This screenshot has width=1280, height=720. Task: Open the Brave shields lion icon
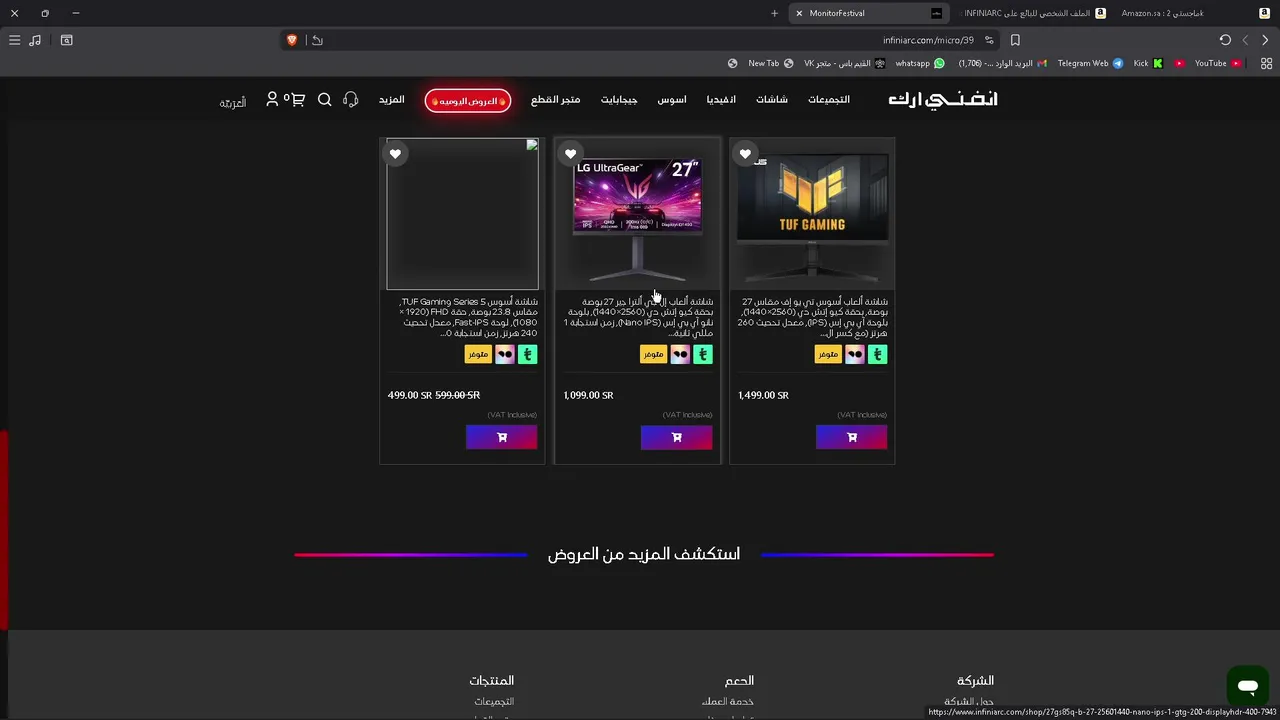point(292,40)
